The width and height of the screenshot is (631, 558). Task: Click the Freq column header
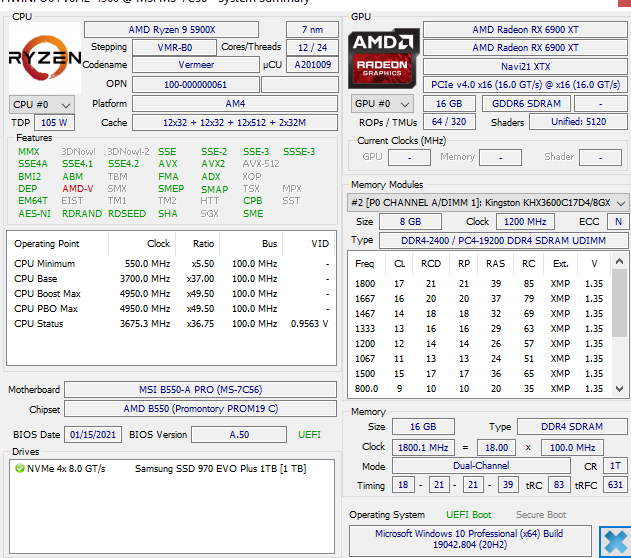coord(365,264)
